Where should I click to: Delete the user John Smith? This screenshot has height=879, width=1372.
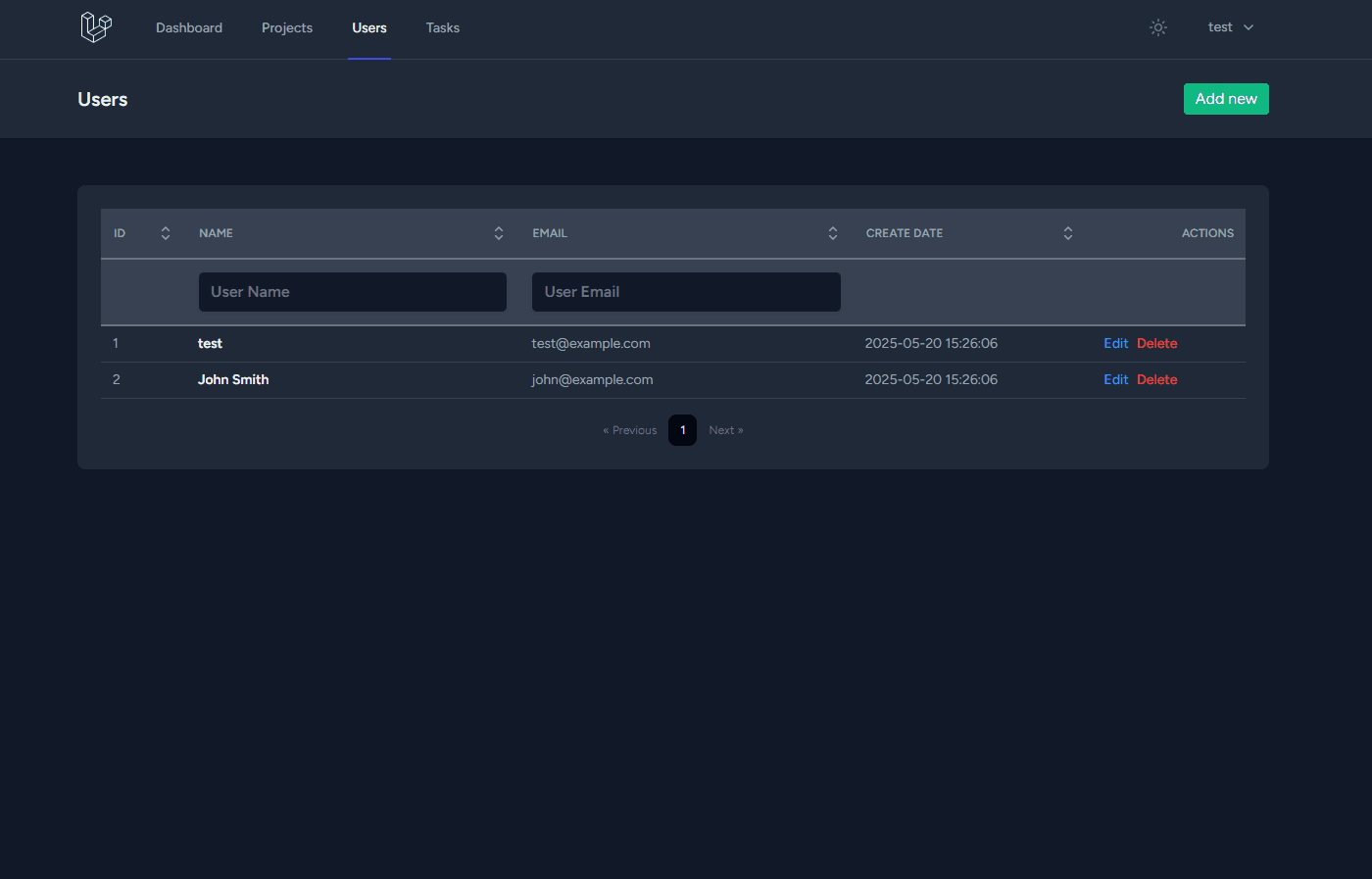tap(1157, 379)
